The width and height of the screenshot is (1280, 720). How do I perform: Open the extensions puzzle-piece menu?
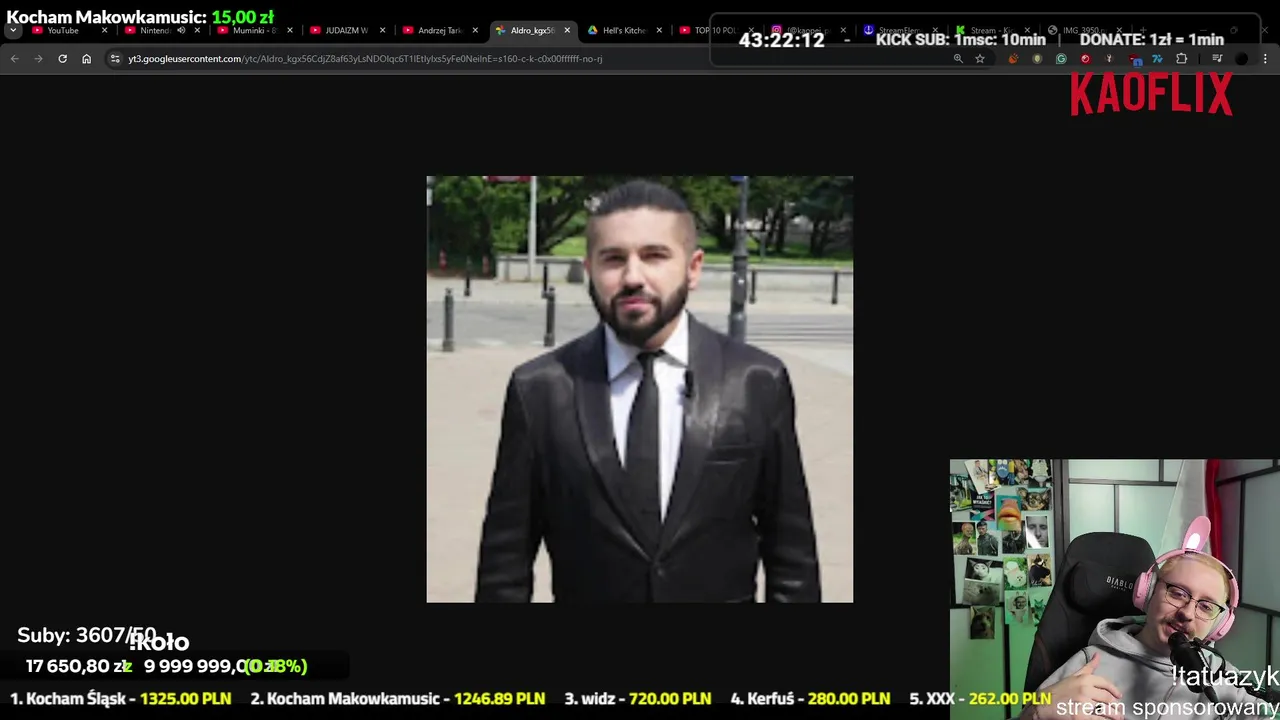pyautogui.click(x=1181, y=59)
